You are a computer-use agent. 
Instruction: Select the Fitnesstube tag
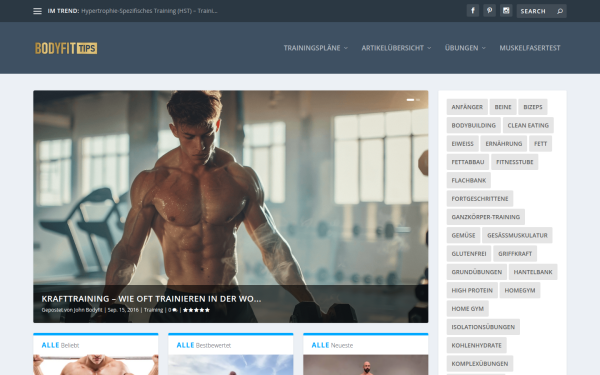point(515,162)
